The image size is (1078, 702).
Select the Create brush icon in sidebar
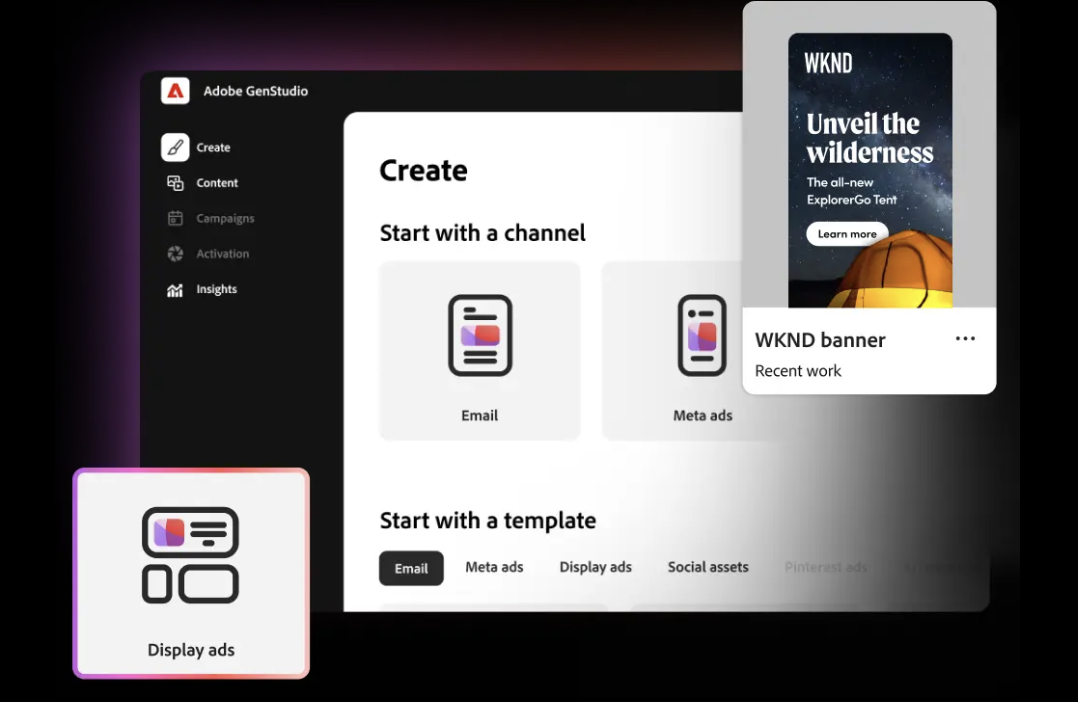pyautogui.click(x=175, y=147)
